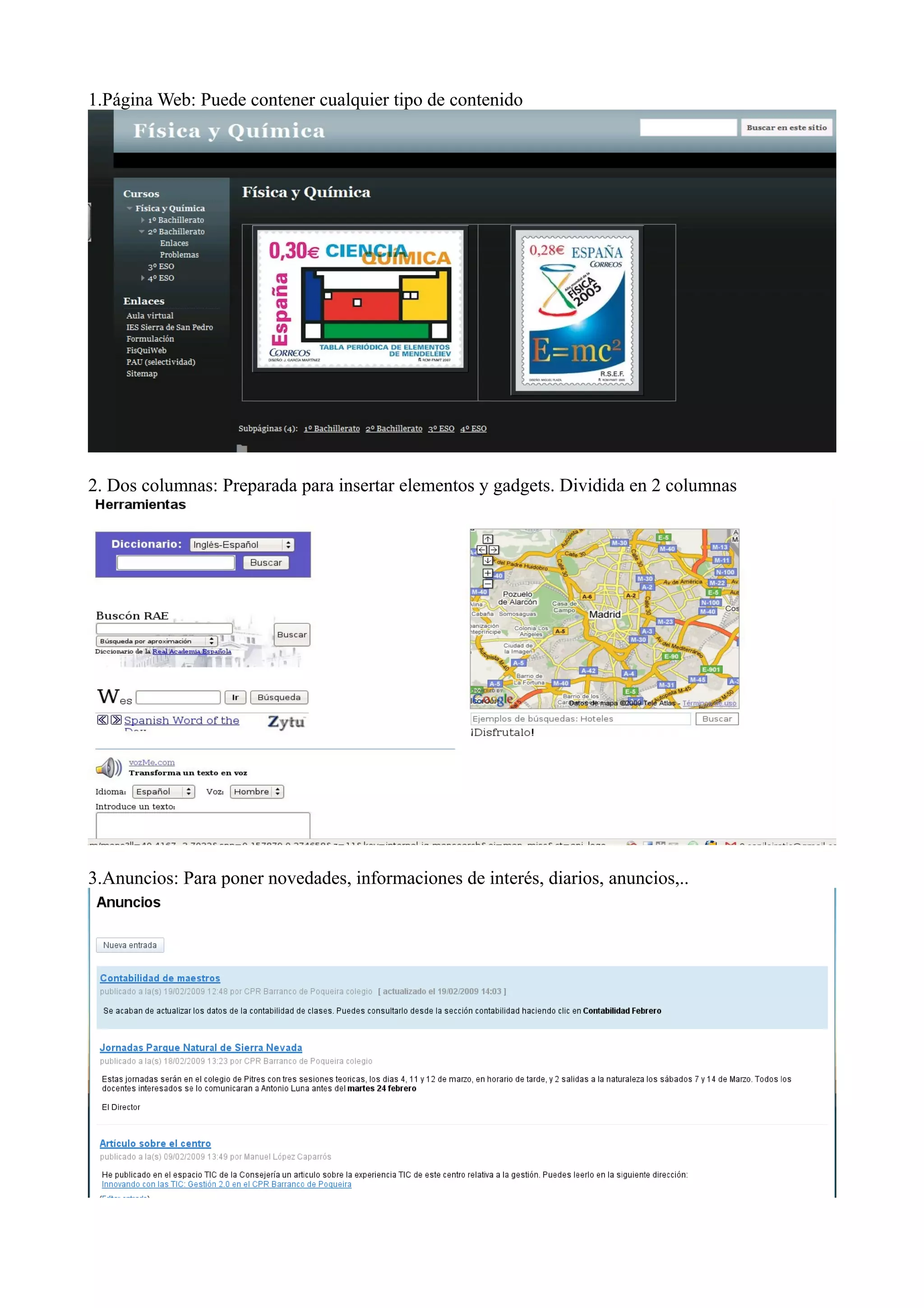This screenshot has width=924, height=1308.
Task: Click the Física 2005 E=mc² stamp
Action: pos(577,310)
